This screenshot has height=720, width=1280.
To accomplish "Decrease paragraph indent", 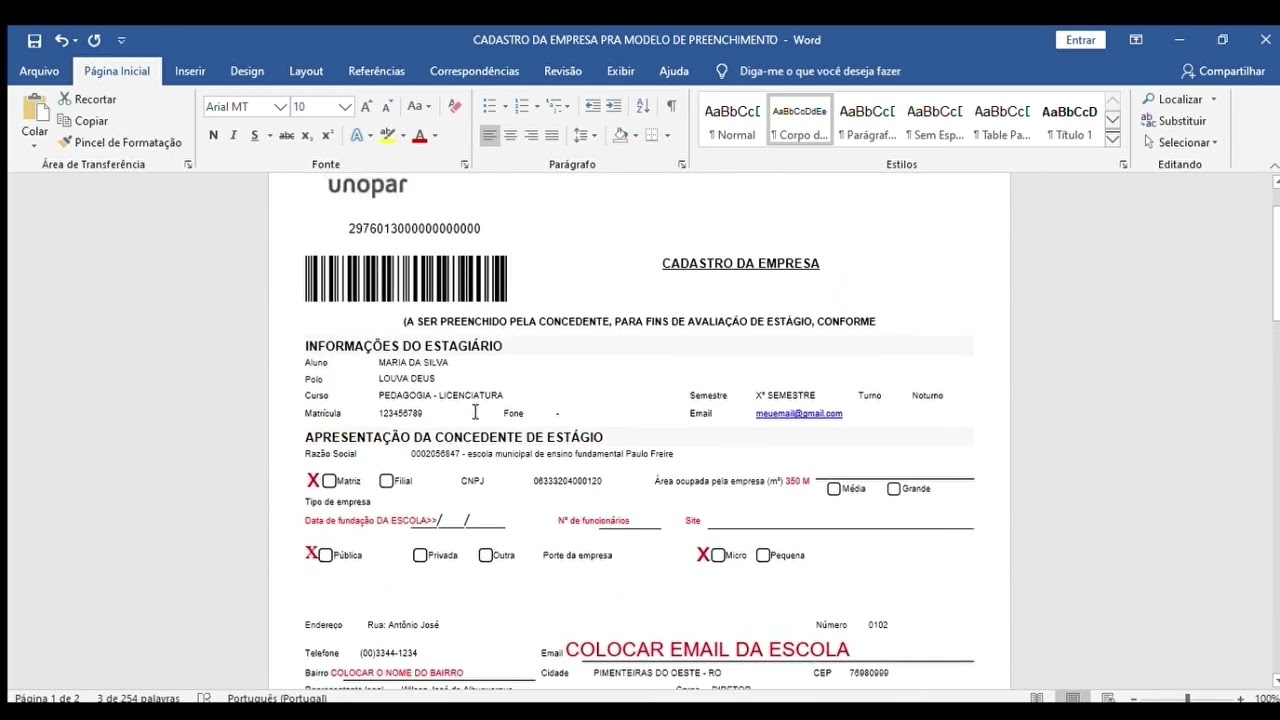I will click(592, 106).
